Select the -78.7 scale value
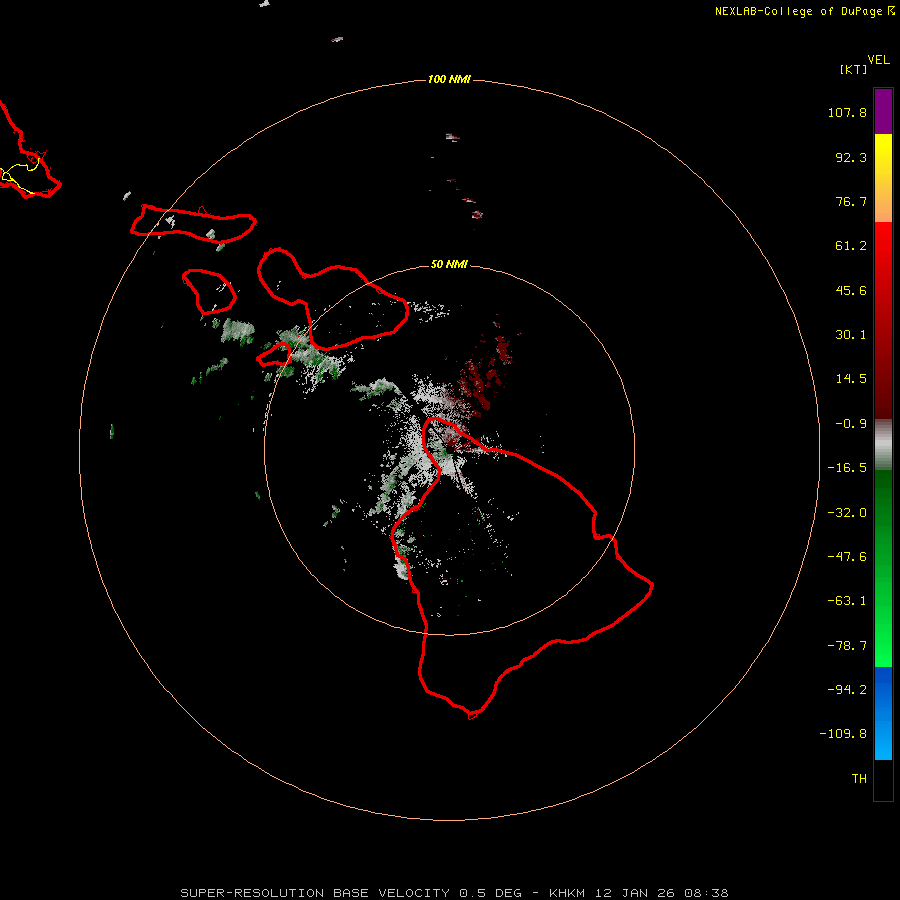Image resolution: width=900 pixels, height=900 pixels. 847,646
